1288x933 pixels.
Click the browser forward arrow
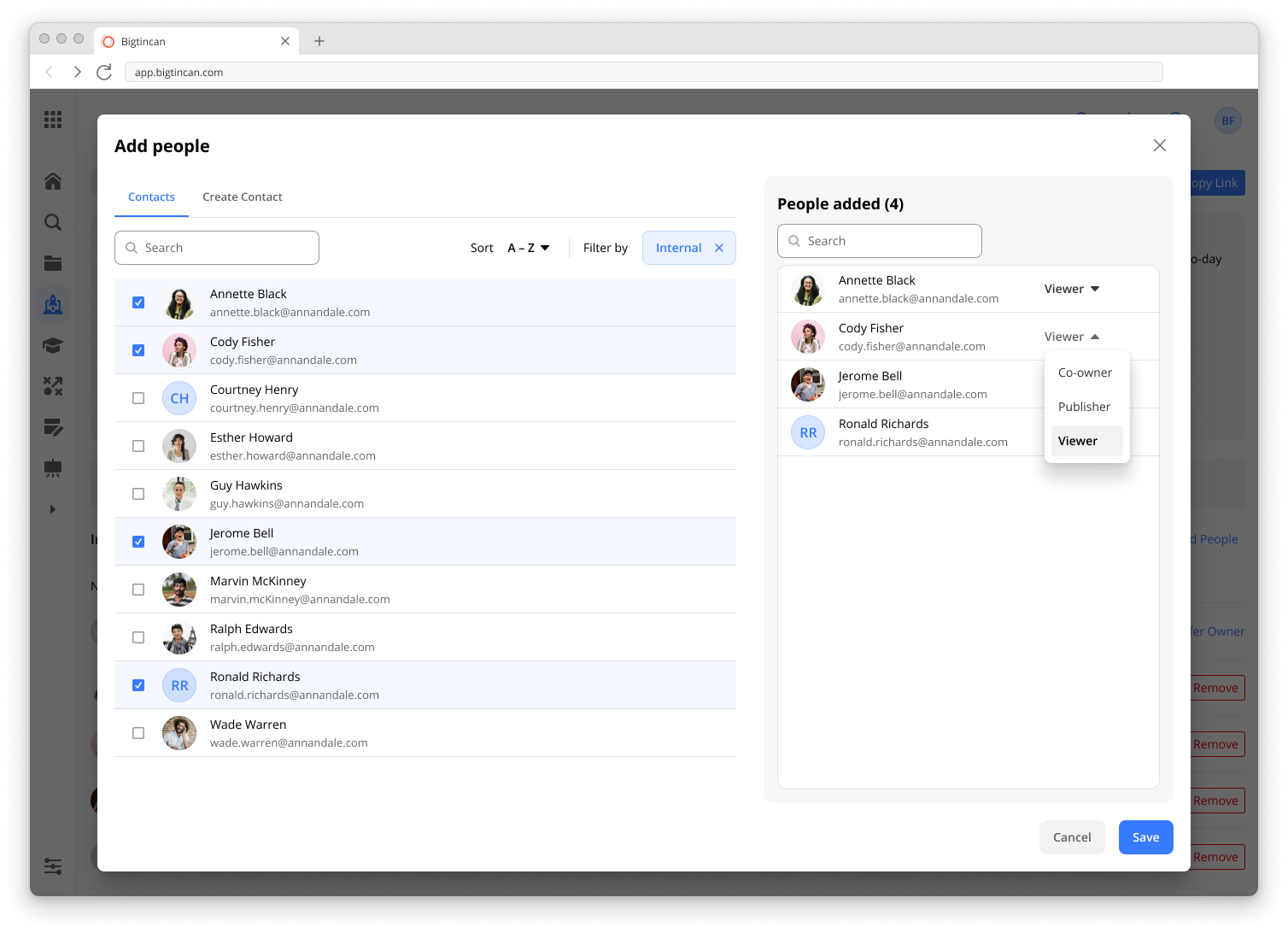click(77, 72)
